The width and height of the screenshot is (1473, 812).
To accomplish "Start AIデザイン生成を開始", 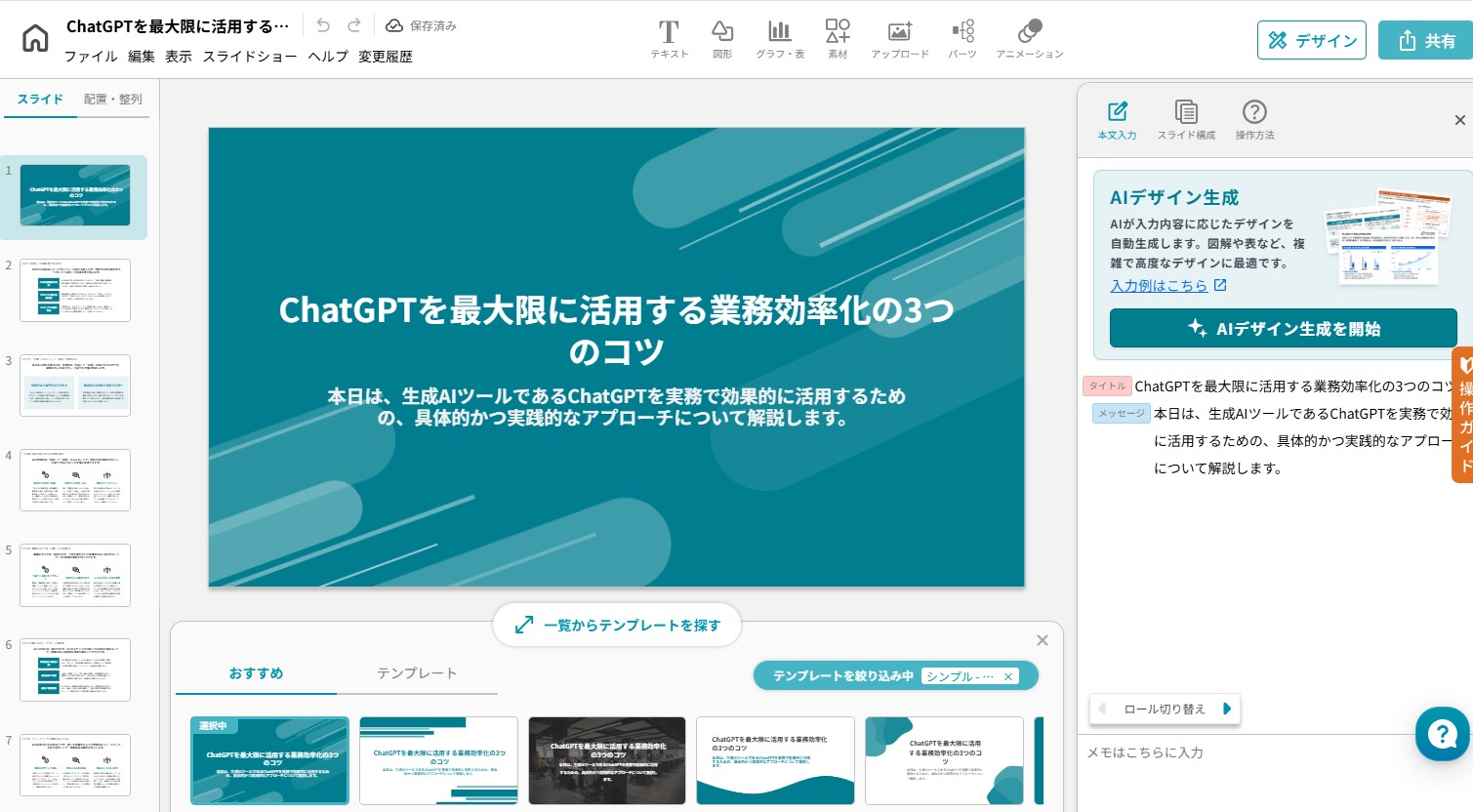I will (x=1284, y=329).
